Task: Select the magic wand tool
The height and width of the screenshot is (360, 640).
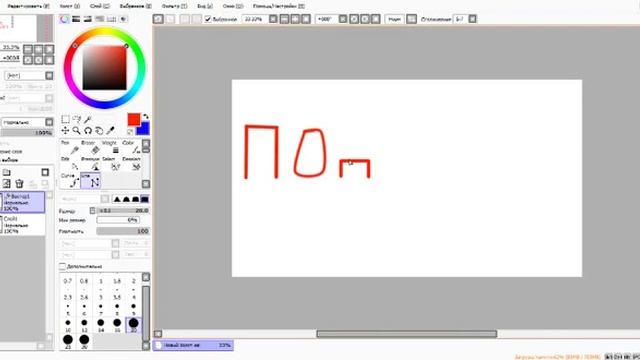Action: pyautogui.click(x=87, y=119)
